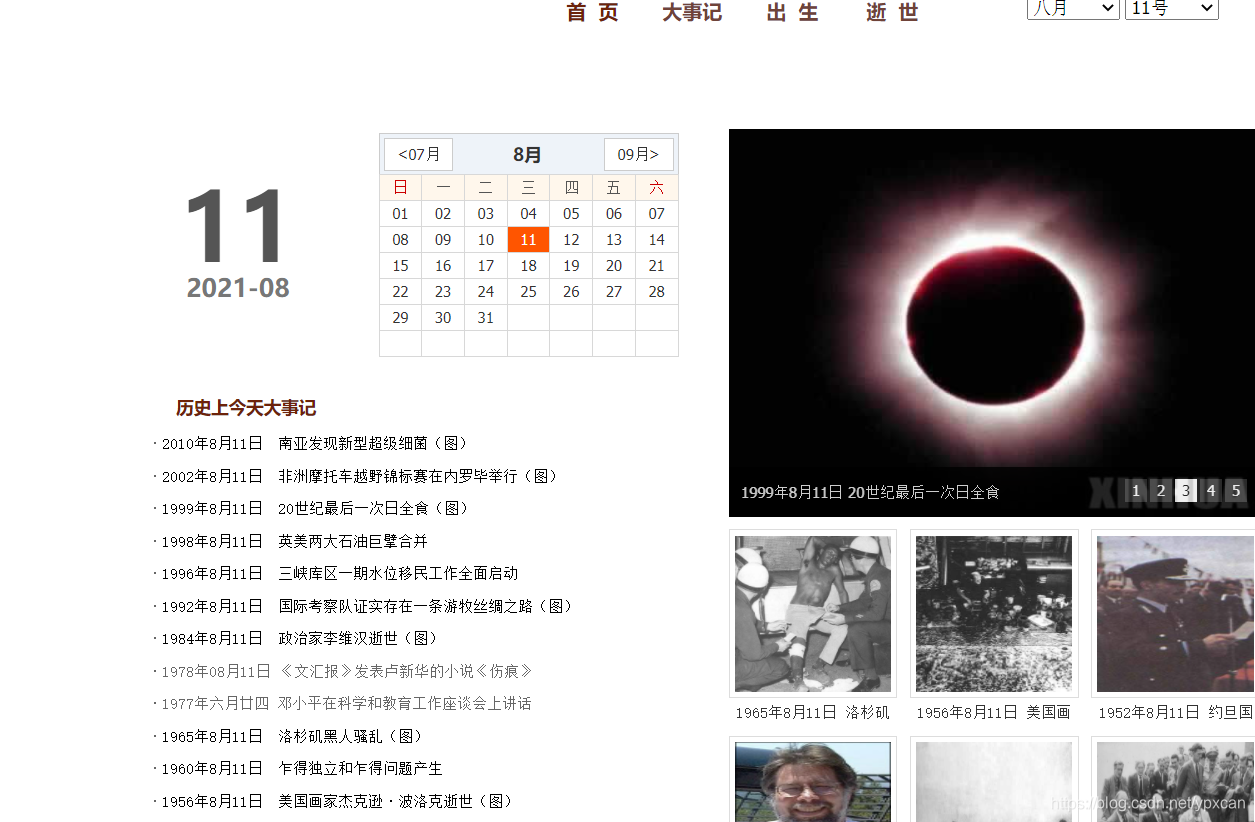This screenshot has width=1255, height=822.
Task: Select calendar date 31
Action: 486,317
